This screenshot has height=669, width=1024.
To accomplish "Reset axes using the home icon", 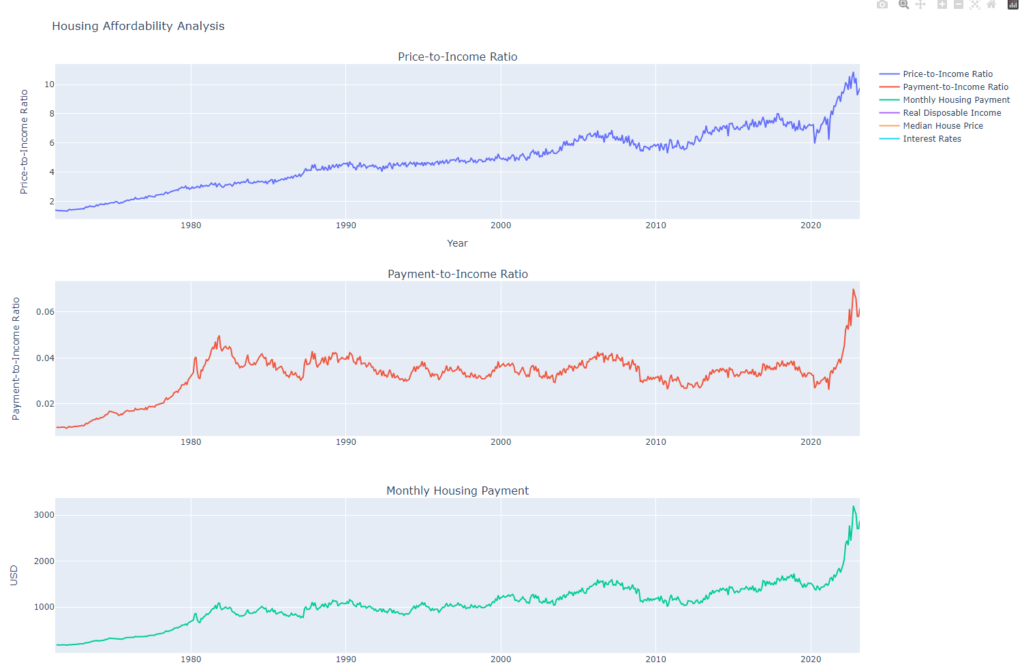I will tap(991, 5).
